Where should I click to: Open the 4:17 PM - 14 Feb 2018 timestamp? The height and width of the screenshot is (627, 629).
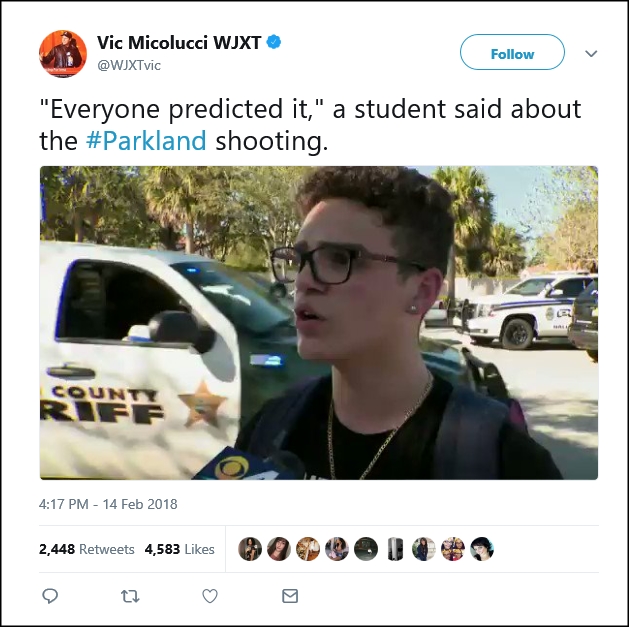[x=108, y=504]
